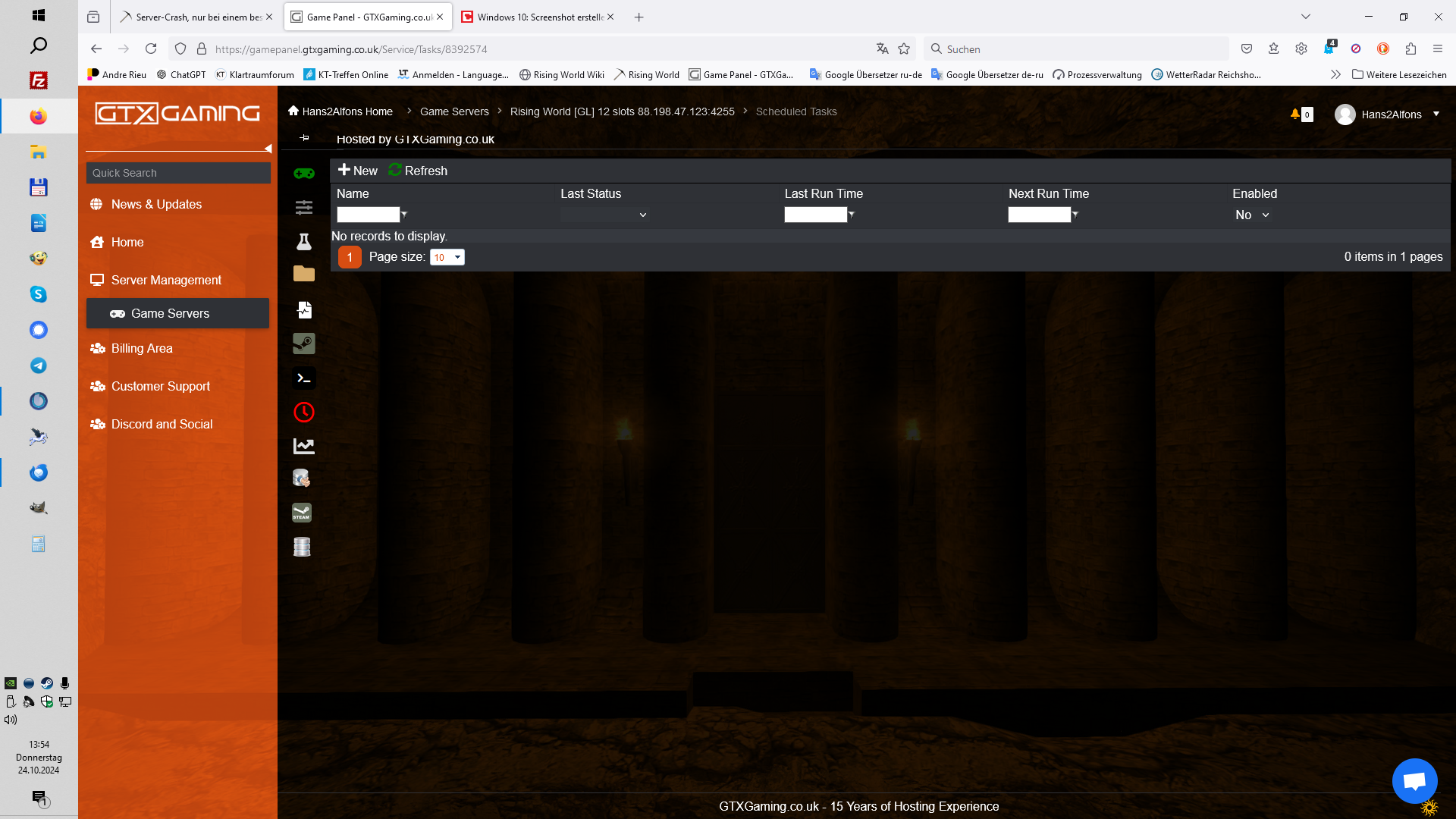This screenshot has height=819, width=1456.
Task: Open the Page size dropdown
Action: point(447,258)
